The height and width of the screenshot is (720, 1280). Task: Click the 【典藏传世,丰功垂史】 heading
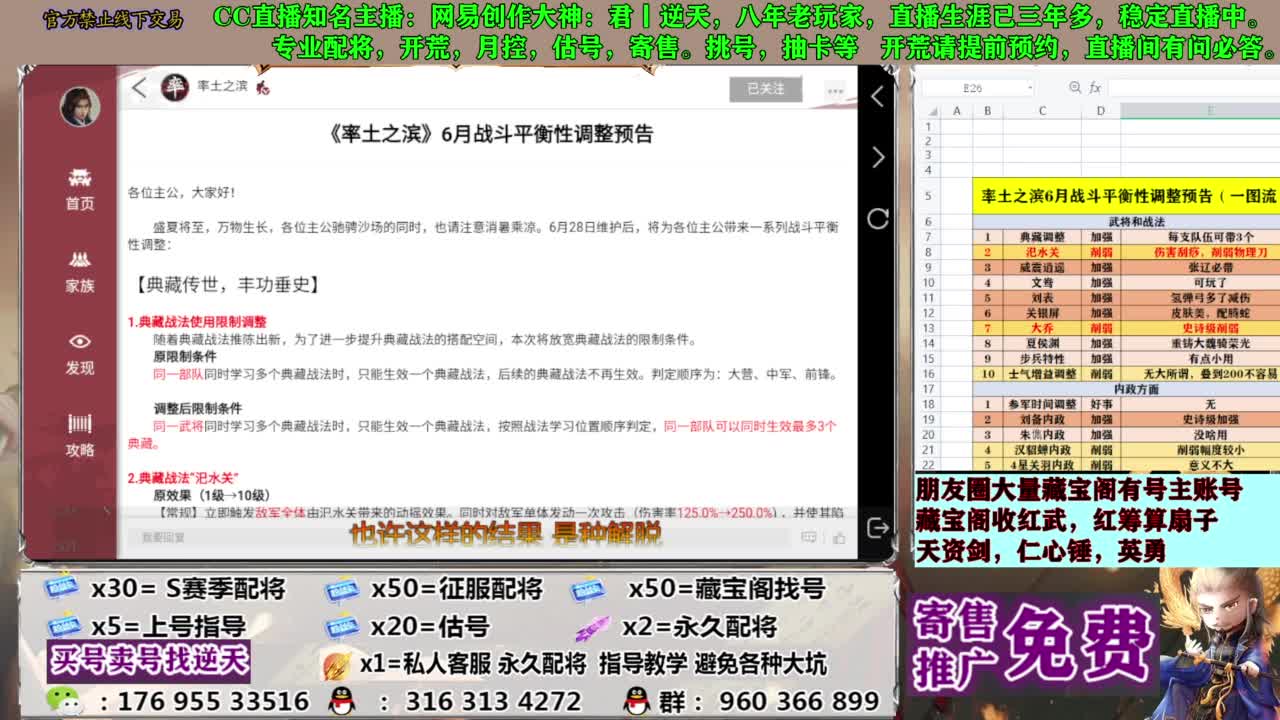coord(227,285)
